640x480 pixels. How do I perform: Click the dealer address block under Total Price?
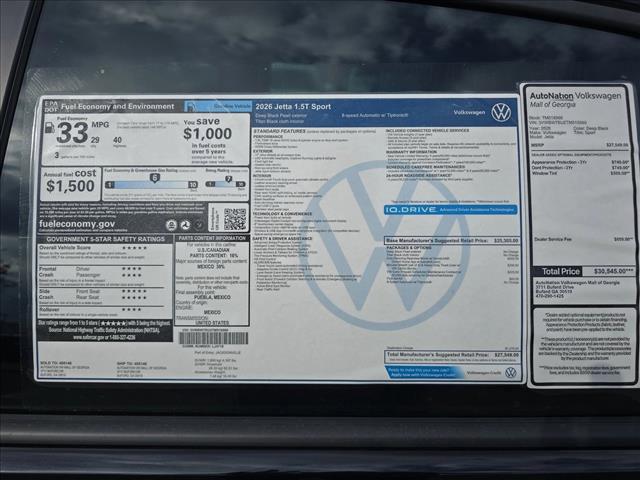click(x=577, y=289)
